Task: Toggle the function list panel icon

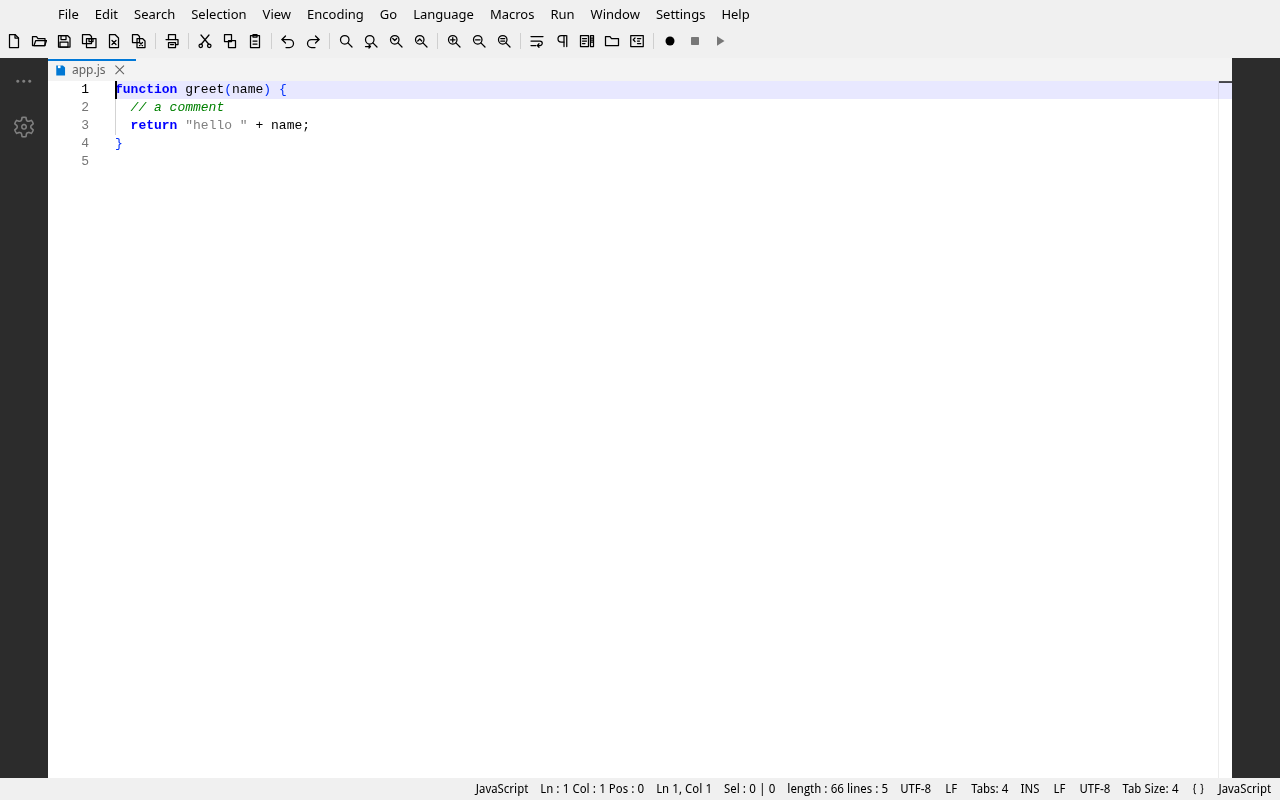Action: pos(637,41)
